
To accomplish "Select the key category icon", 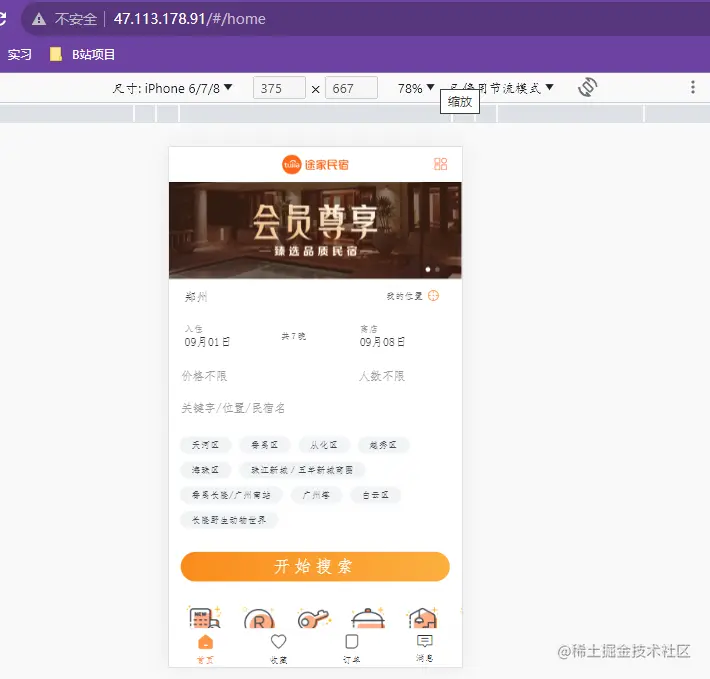I will [314, 618].
